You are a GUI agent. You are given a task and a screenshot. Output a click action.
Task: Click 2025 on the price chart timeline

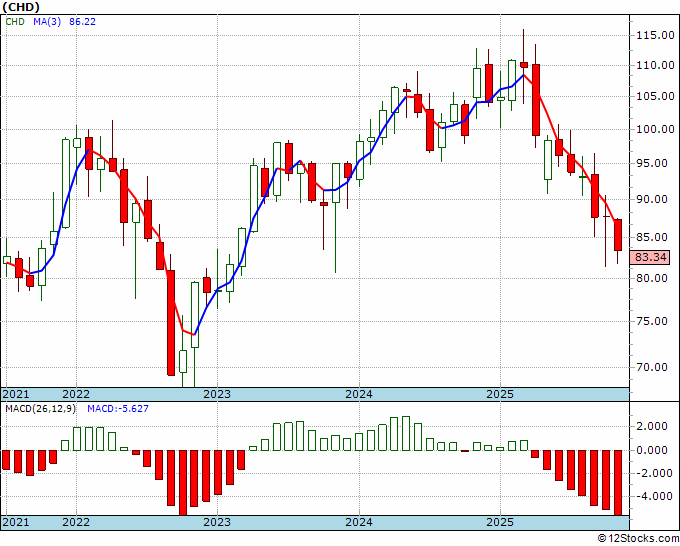[x=500, y=394]
